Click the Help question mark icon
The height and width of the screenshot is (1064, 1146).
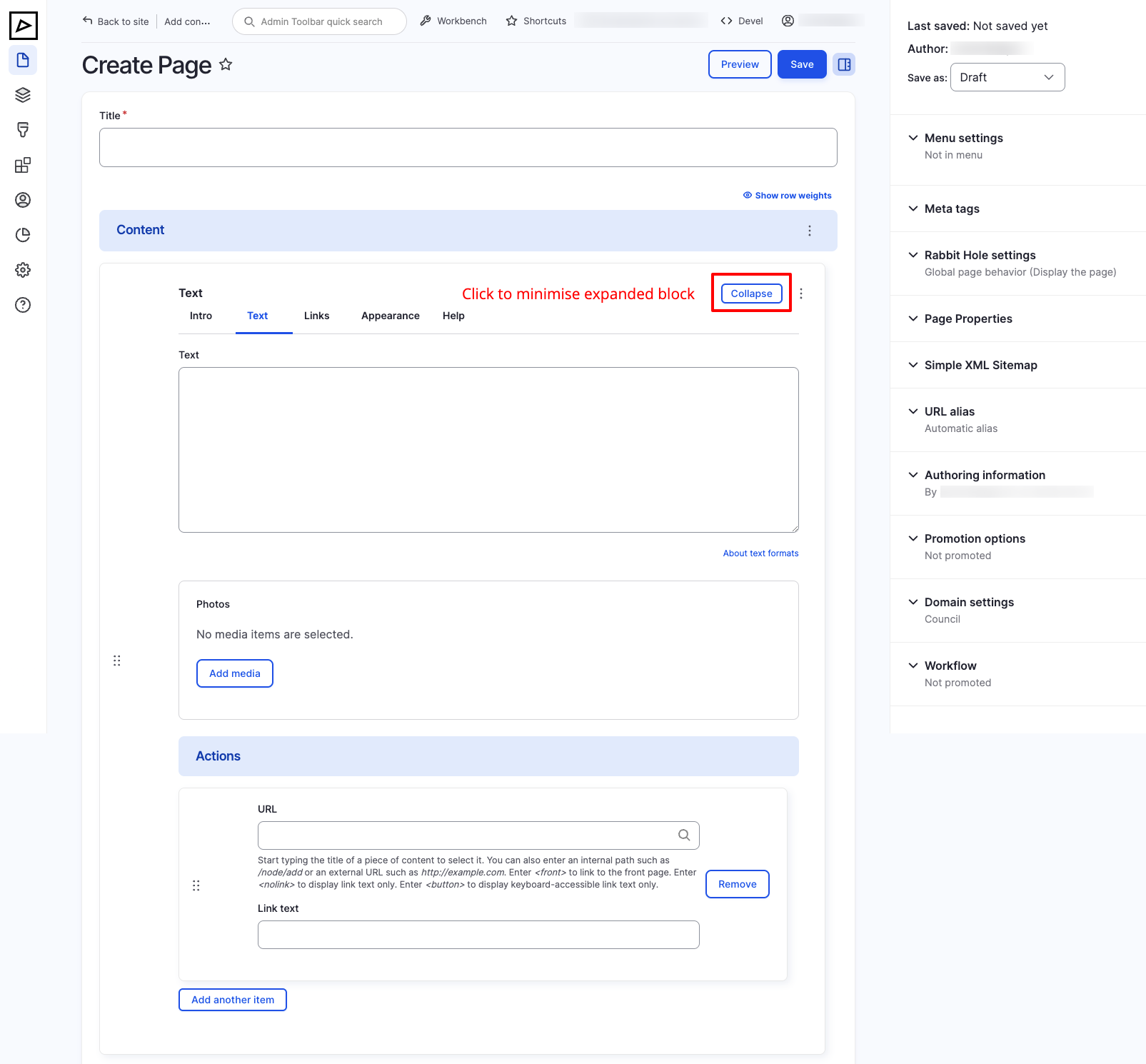pos(23,305)
